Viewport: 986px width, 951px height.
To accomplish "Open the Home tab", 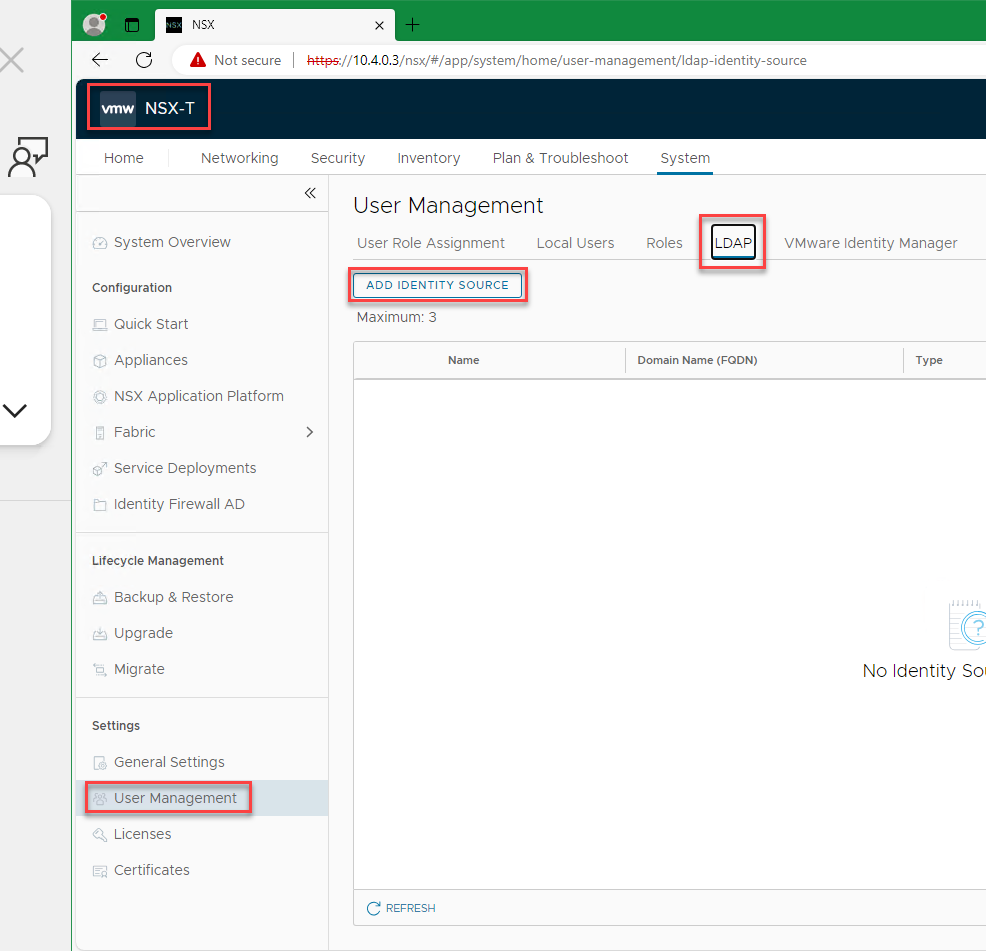I will click(123, 158).
